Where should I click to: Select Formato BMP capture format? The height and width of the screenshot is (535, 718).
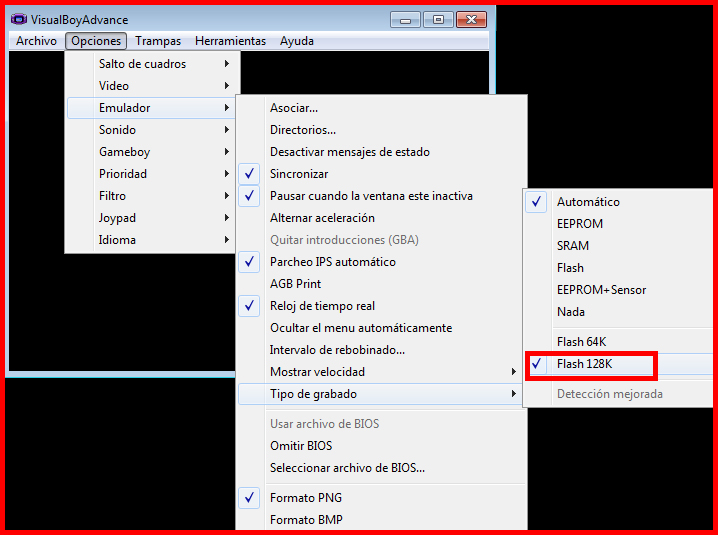(x=381, y=519)
